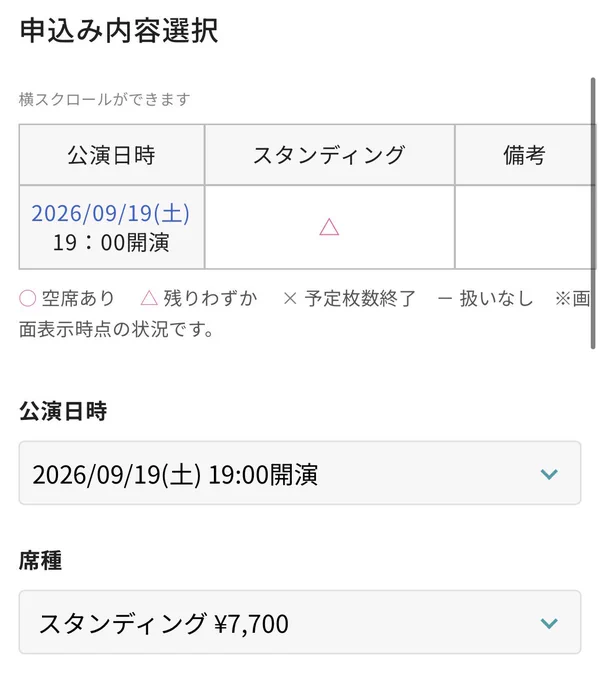Click the empty 備考 cell in the table
The height and width of the screenshot is (680, 600).
(524, 227)
